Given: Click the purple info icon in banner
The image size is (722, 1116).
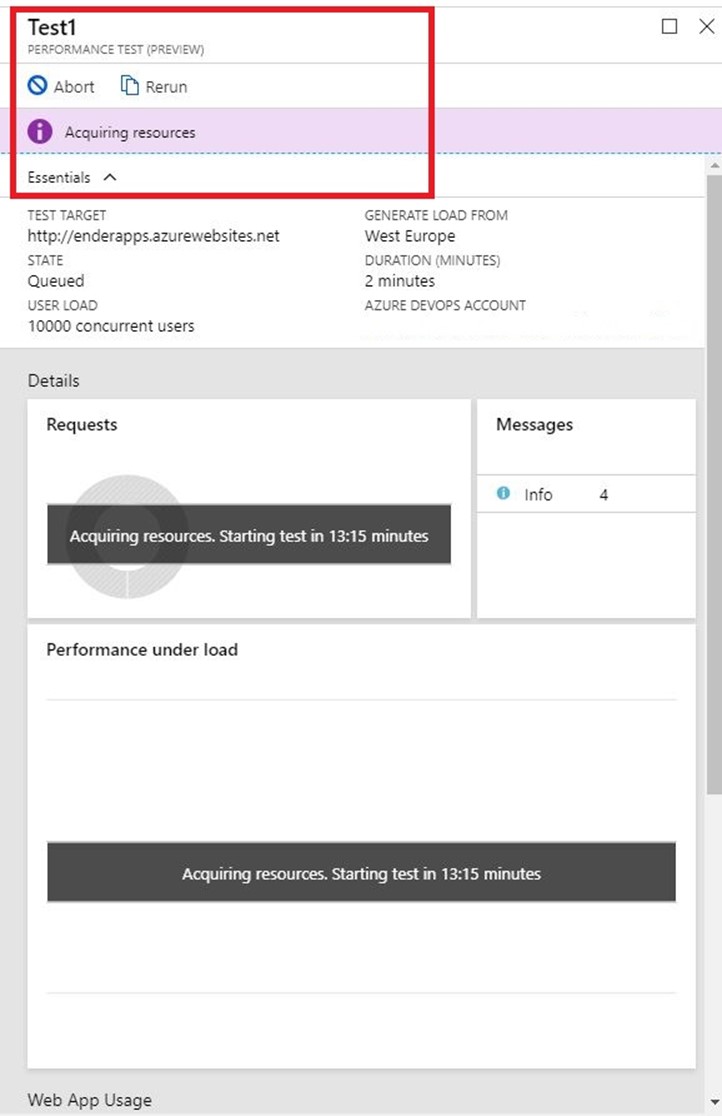Looking at the screenshot, I should click(40, 132).
